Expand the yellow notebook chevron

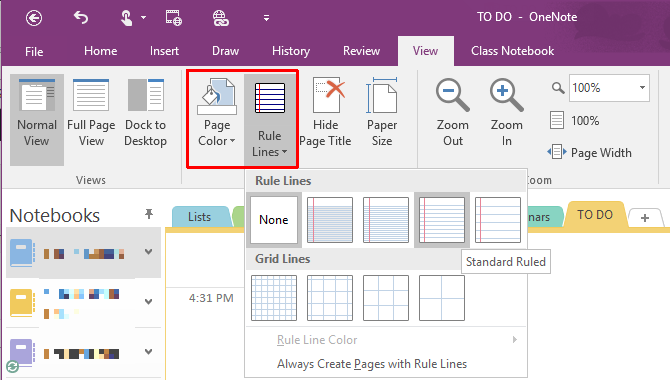click(148, 302)
